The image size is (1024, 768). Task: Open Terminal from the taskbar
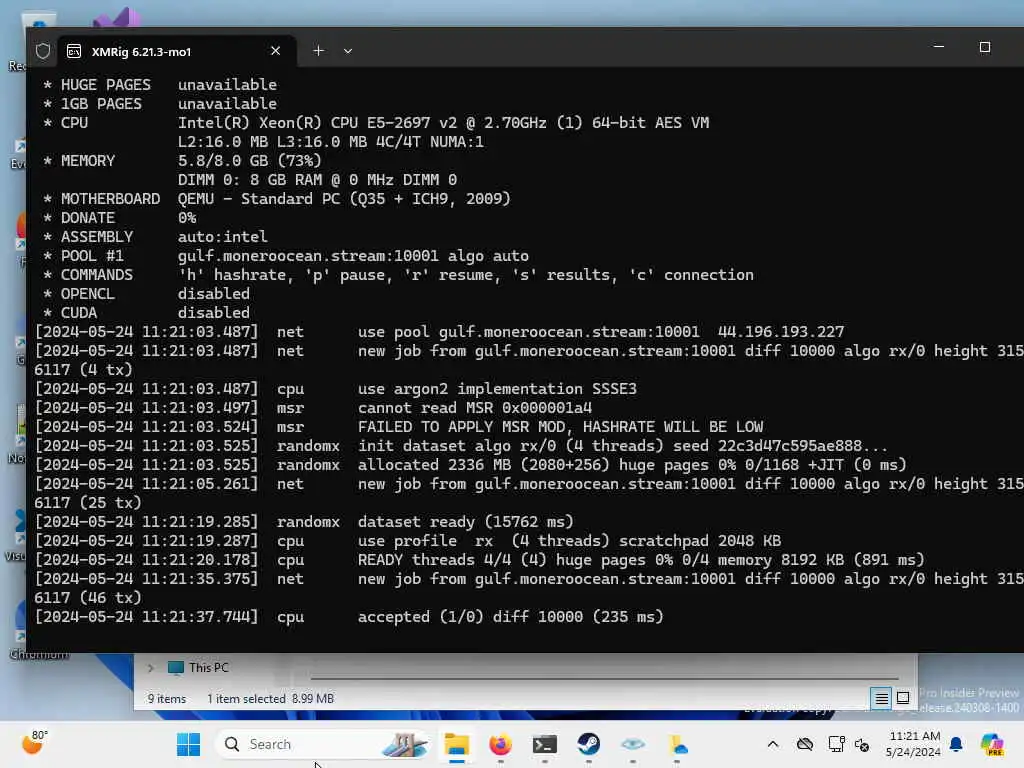(x=545, y=744)
